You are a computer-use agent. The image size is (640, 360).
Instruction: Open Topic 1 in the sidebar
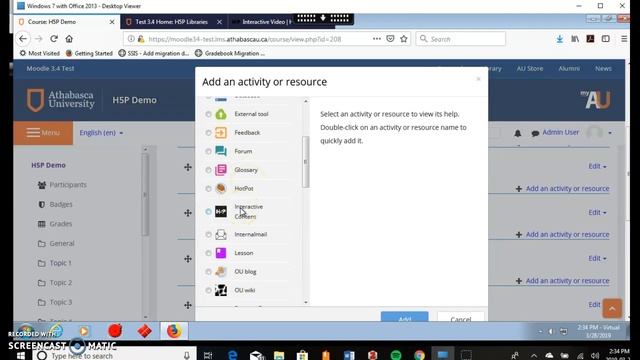click(x=55, y=263)
